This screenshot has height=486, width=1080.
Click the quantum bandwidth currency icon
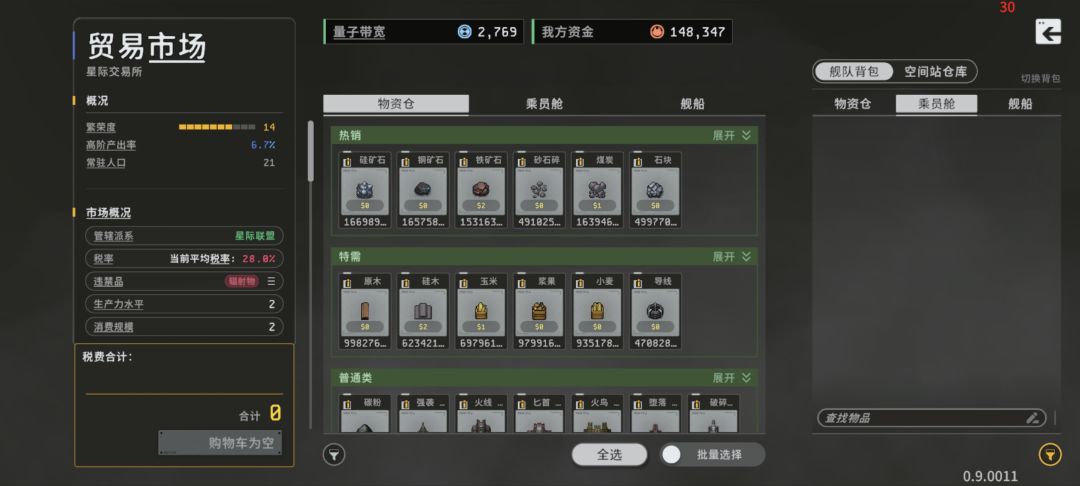(x=464, y=32)
